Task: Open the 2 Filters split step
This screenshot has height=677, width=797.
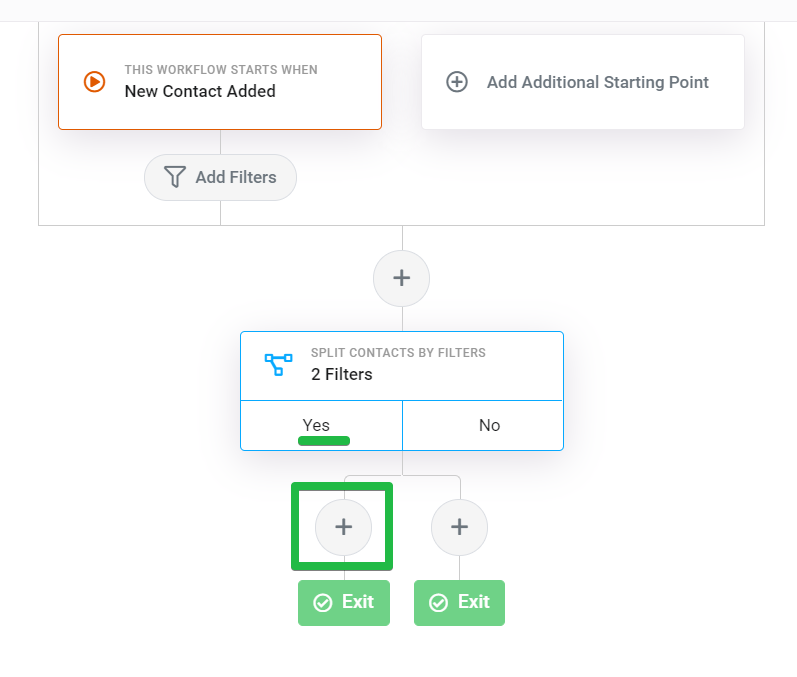Action: [402, 366]
